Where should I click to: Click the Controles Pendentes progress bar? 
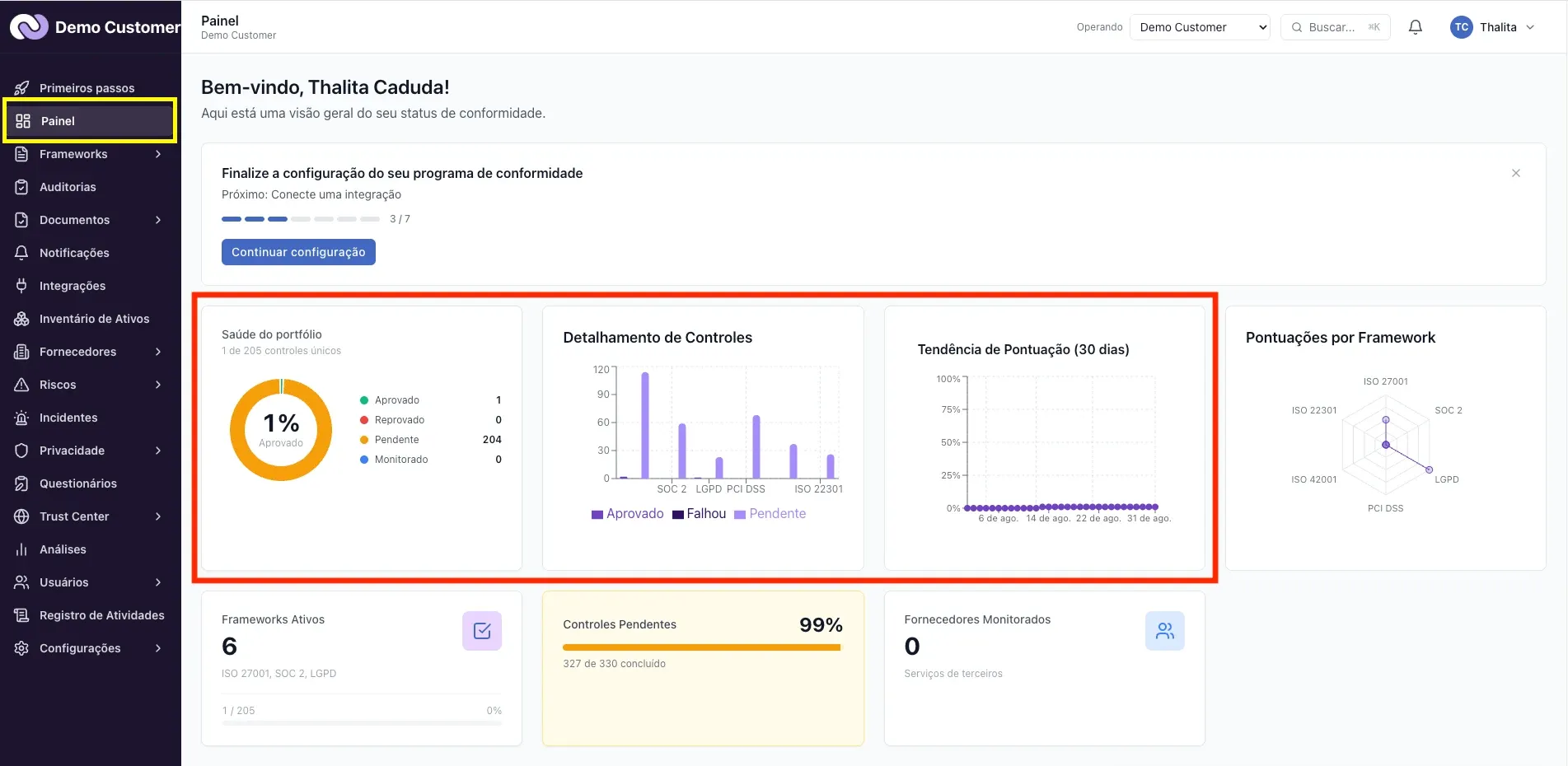coord(702,647)
